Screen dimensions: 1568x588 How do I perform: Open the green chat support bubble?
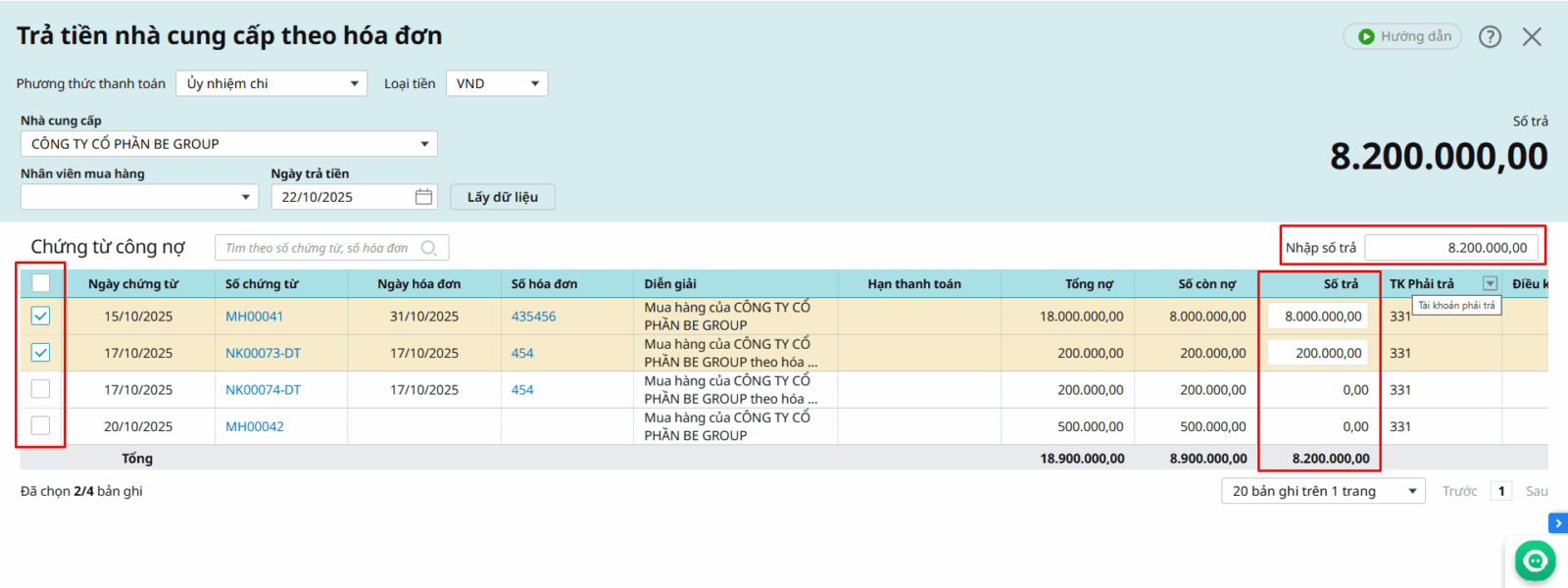point(1534,561)
